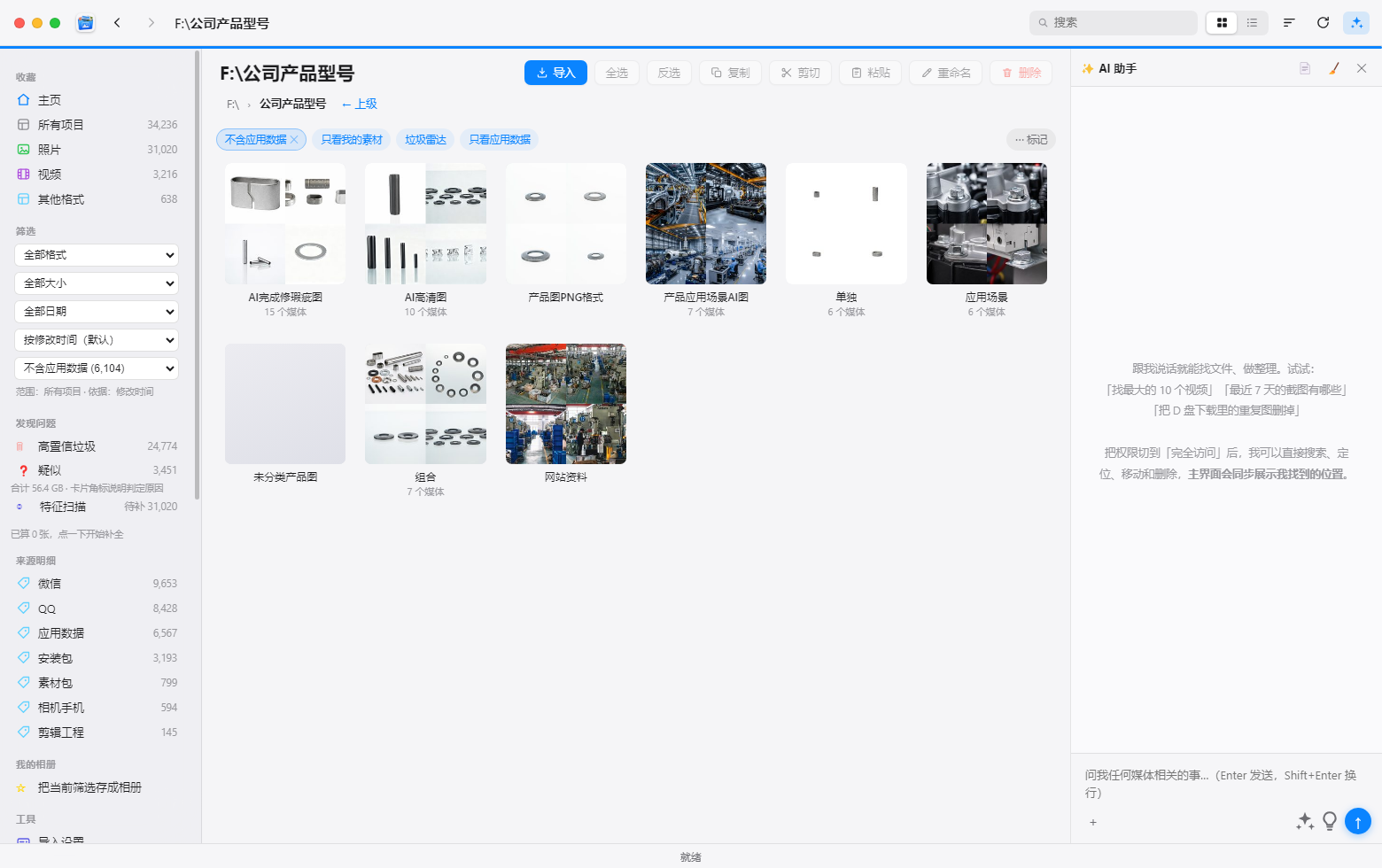This screenshot has width=1382, height=868.
Task: Remove the 不含应用数据 filter chip
Action: tap(294, 139)
